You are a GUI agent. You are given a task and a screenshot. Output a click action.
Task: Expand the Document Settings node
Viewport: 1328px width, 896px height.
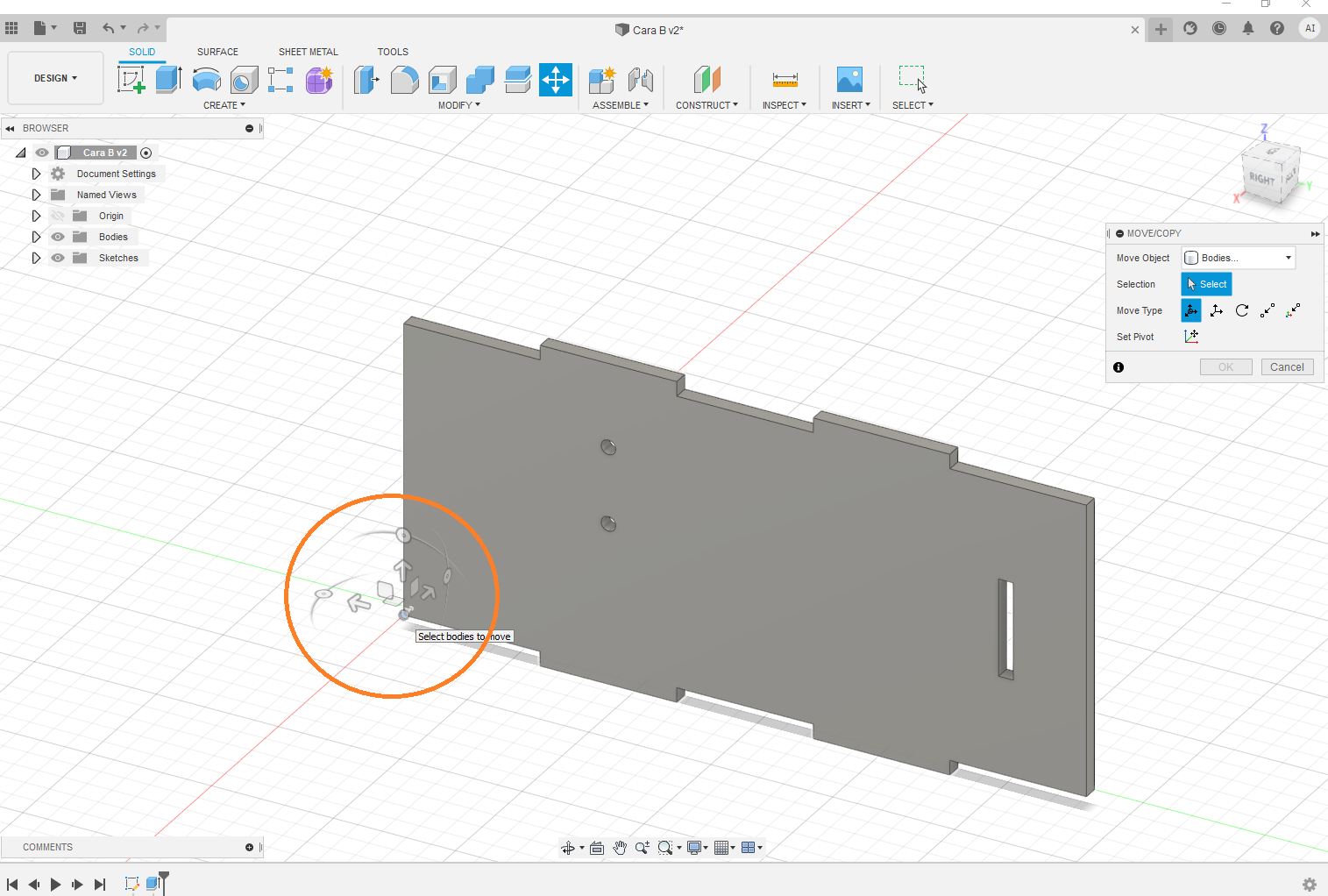coord(36,174)
